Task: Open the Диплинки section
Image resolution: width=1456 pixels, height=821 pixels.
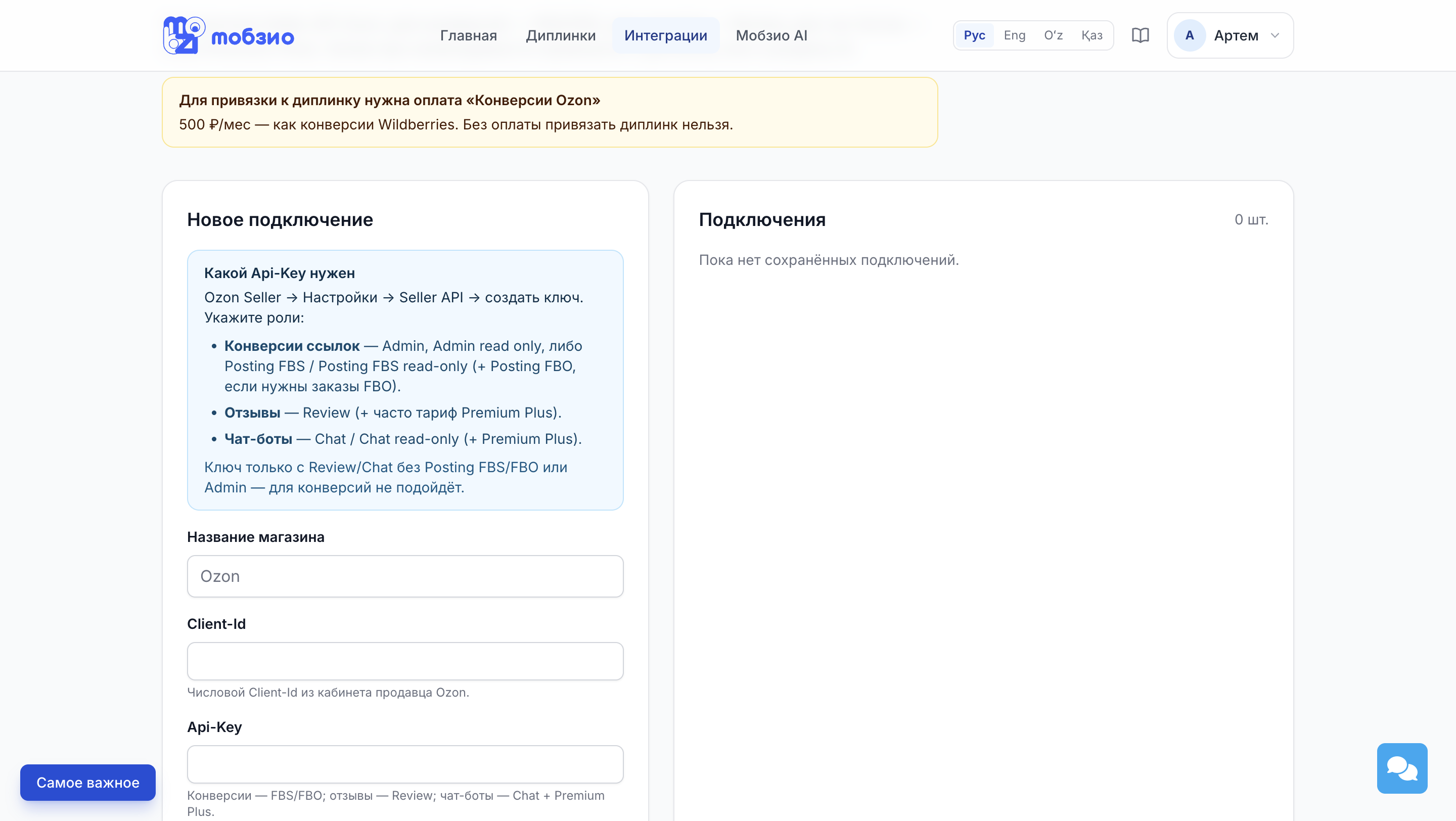Action: click(x=560, y=35)
